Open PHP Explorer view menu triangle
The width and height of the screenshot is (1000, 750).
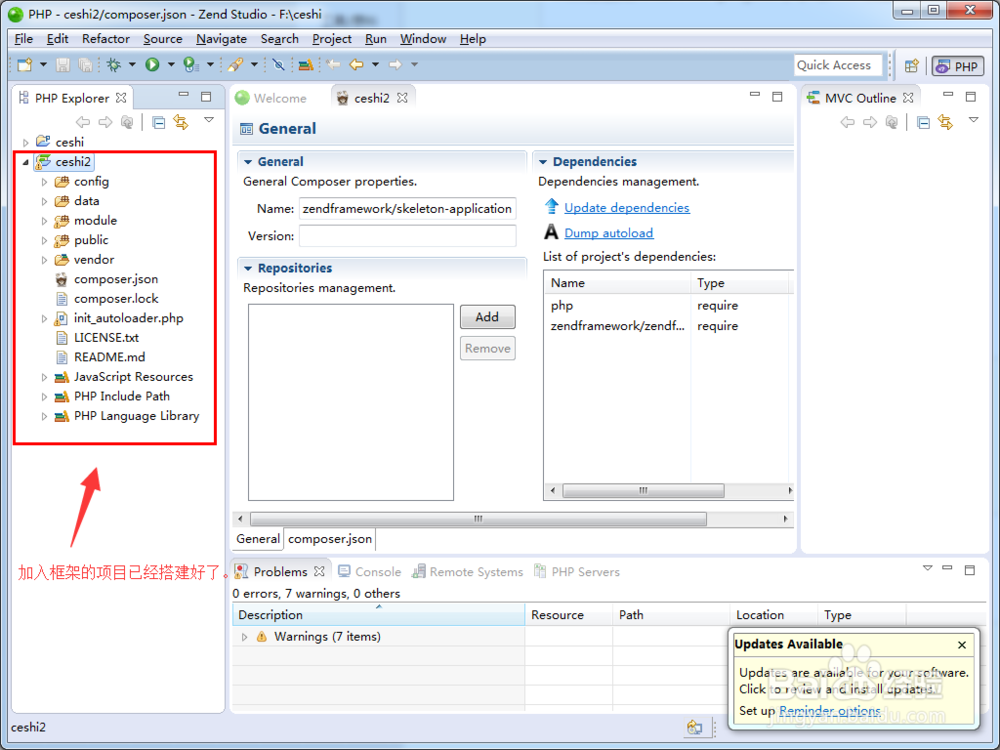point(209,120)
